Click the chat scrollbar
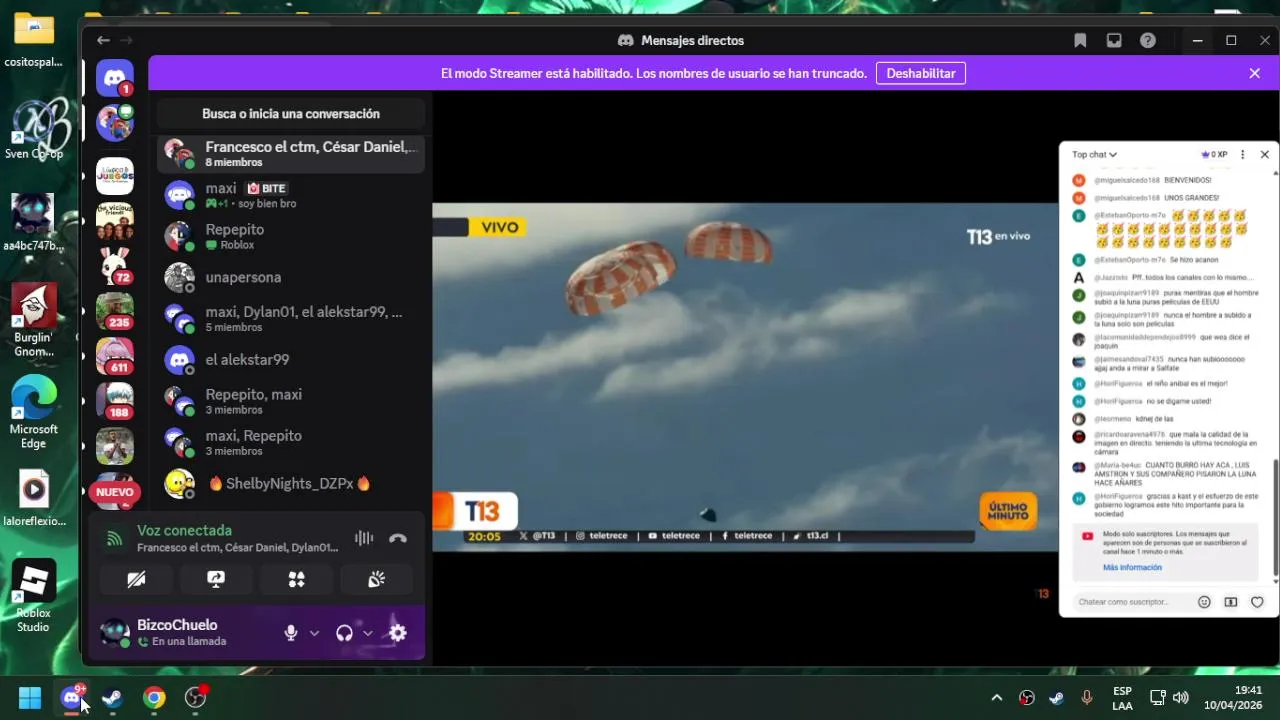 pos(1275,517)
